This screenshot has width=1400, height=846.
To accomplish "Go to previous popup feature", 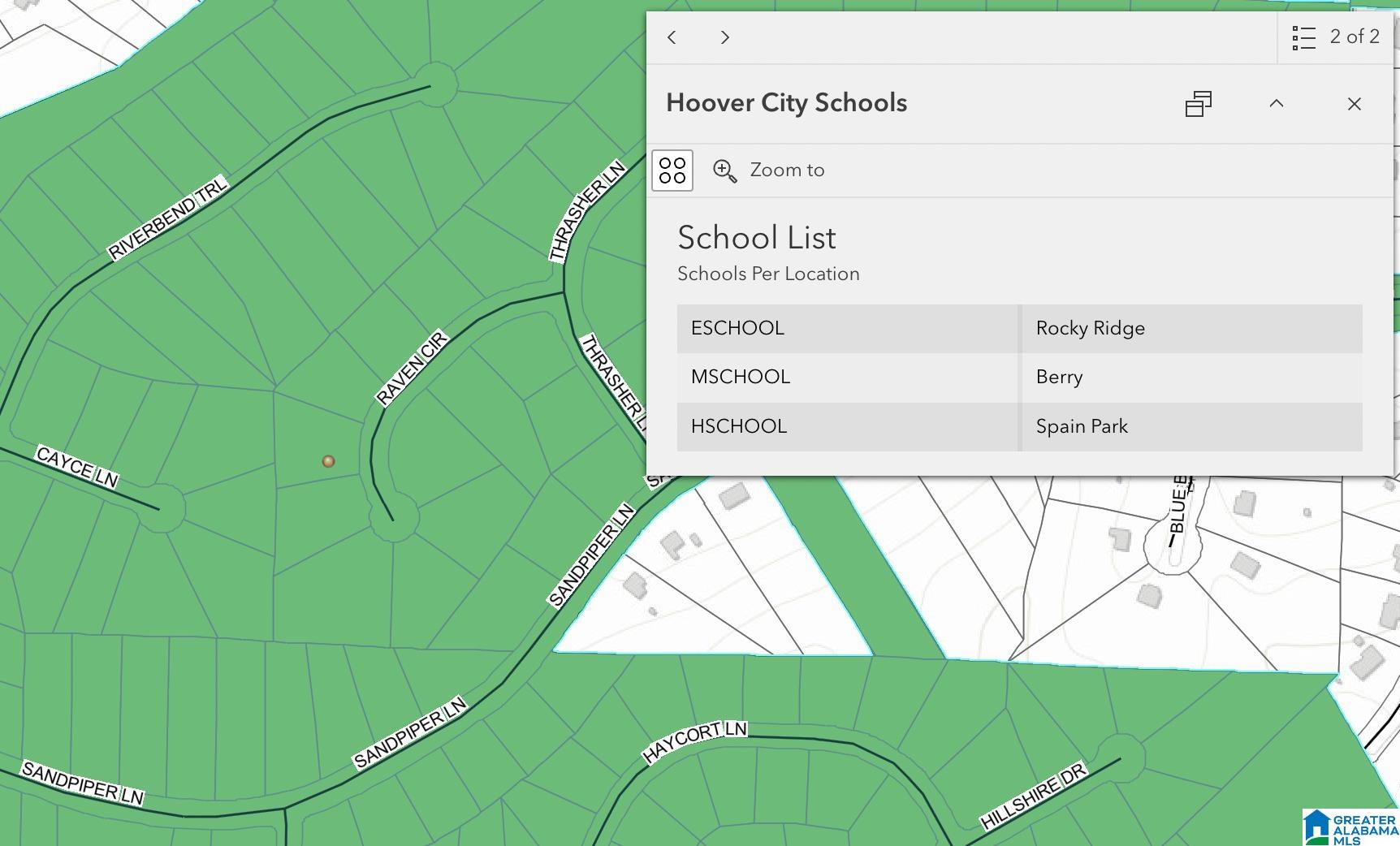I will 672,37.
